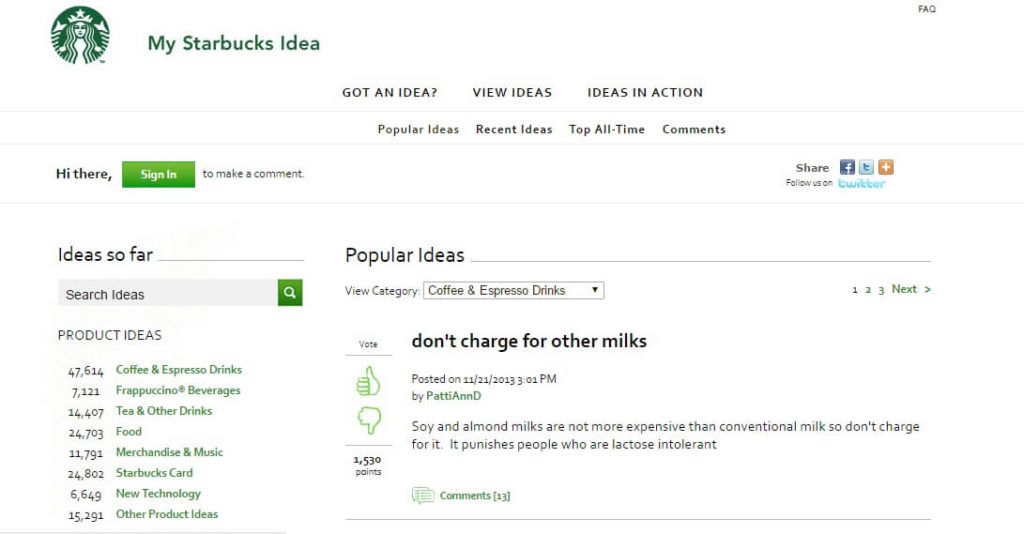Open the Tea & Other Drinks category
The width and height of the screenshot is (1024, 534).
point(164,411)
